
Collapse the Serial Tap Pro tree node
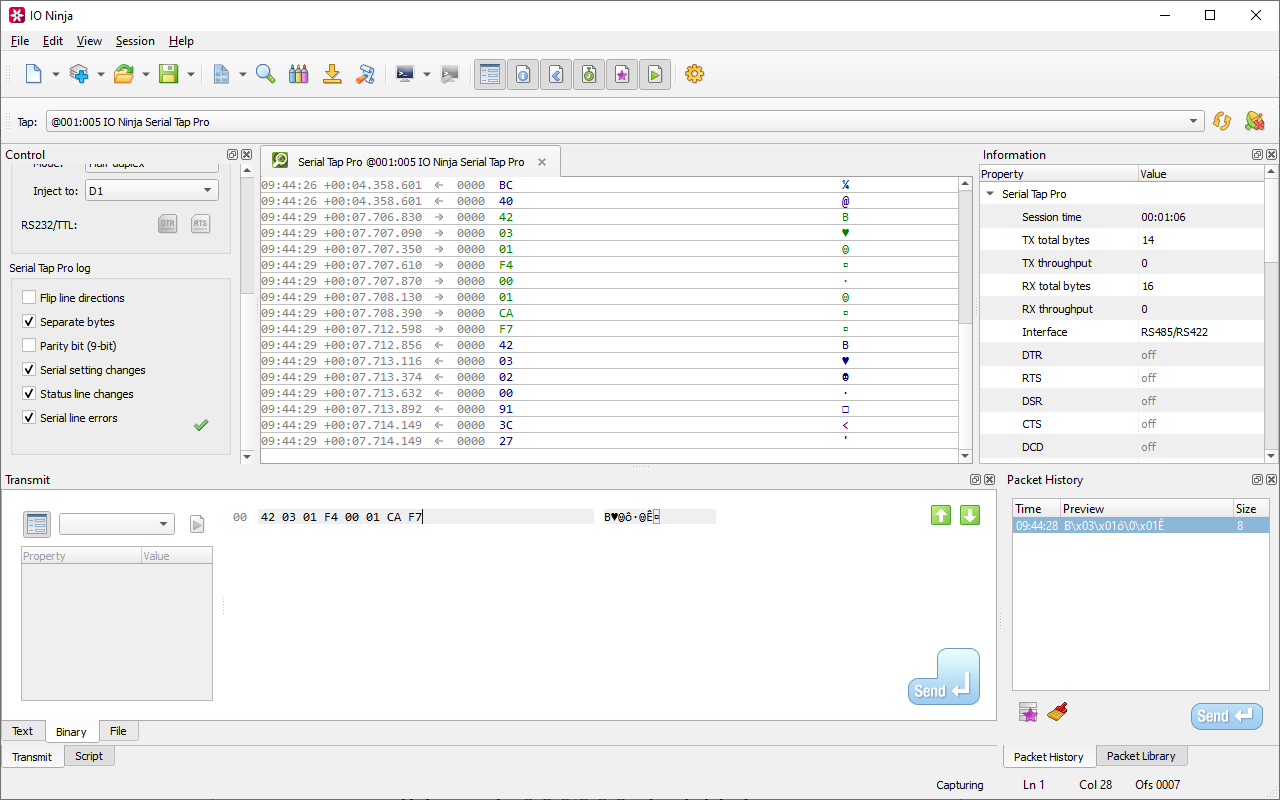coord(990,194)
